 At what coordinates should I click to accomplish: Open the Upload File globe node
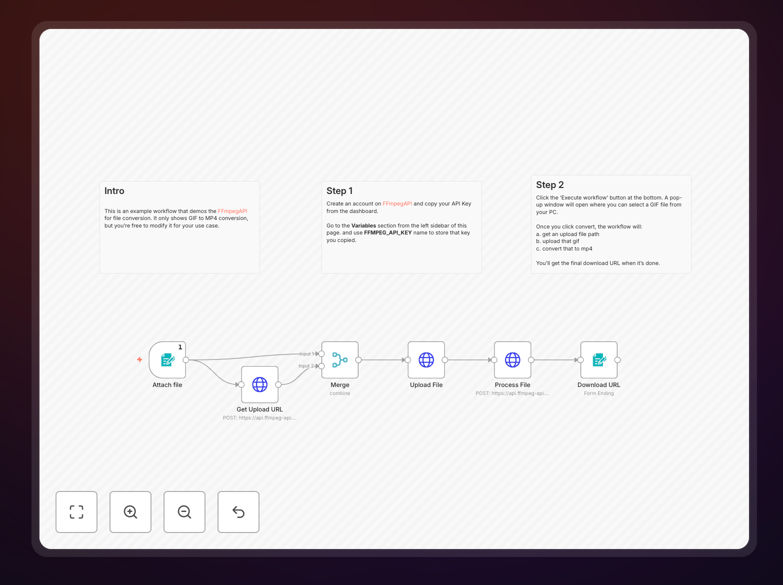(x=426, y=360)
